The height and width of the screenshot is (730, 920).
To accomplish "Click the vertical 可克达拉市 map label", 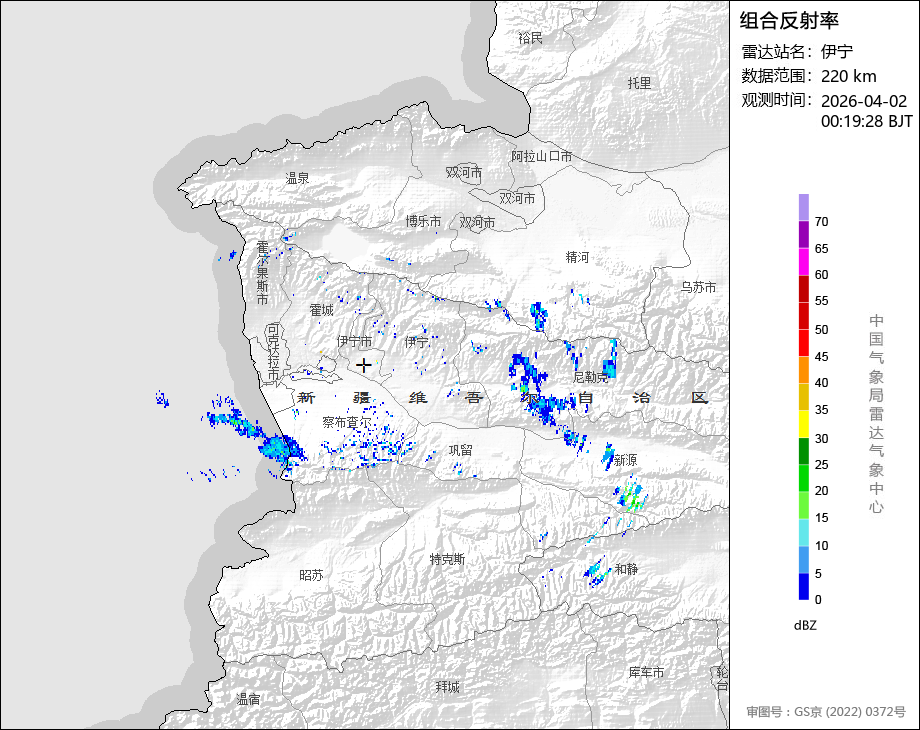I will 273,352.
